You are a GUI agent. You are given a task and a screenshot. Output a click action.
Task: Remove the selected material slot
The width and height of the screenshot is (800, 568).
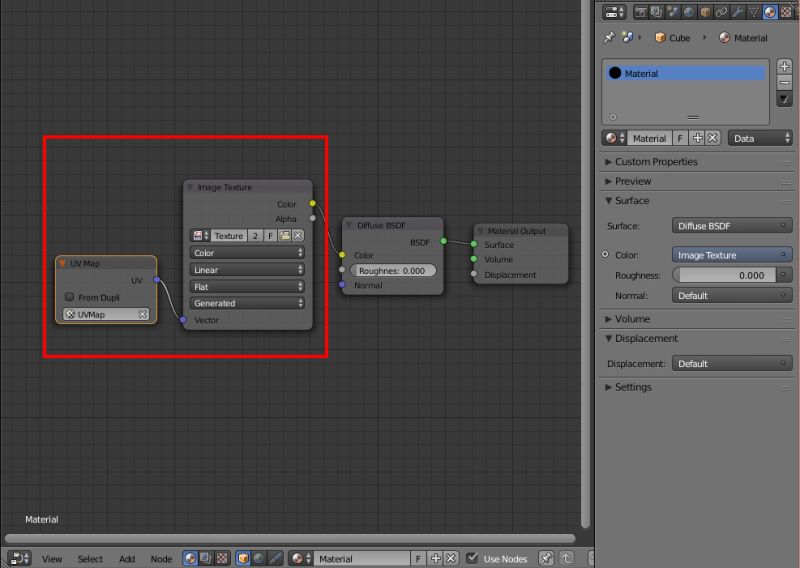tap(784, 82)
